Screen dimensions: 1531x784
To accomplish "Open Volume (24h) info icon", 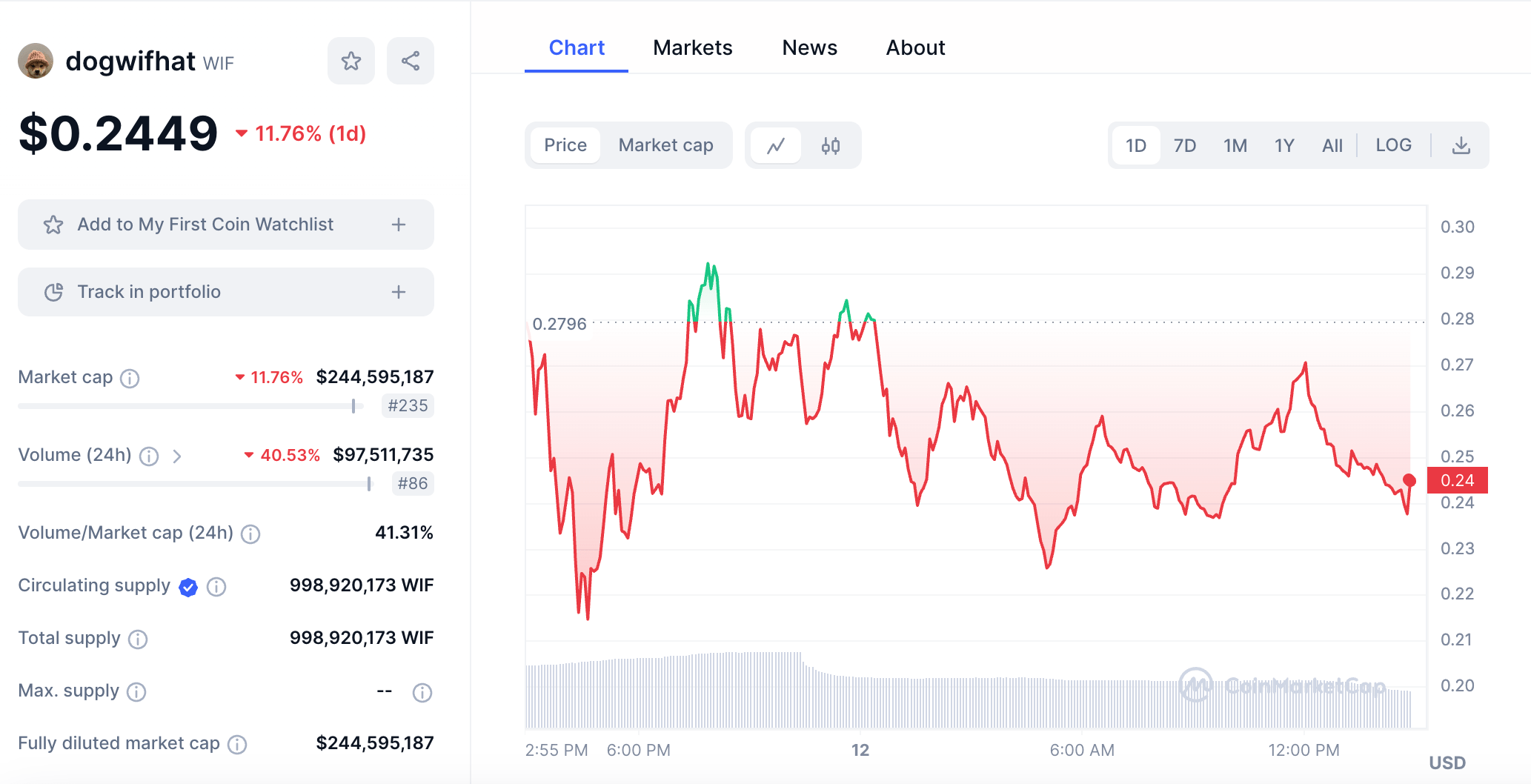I will (149, 456).
